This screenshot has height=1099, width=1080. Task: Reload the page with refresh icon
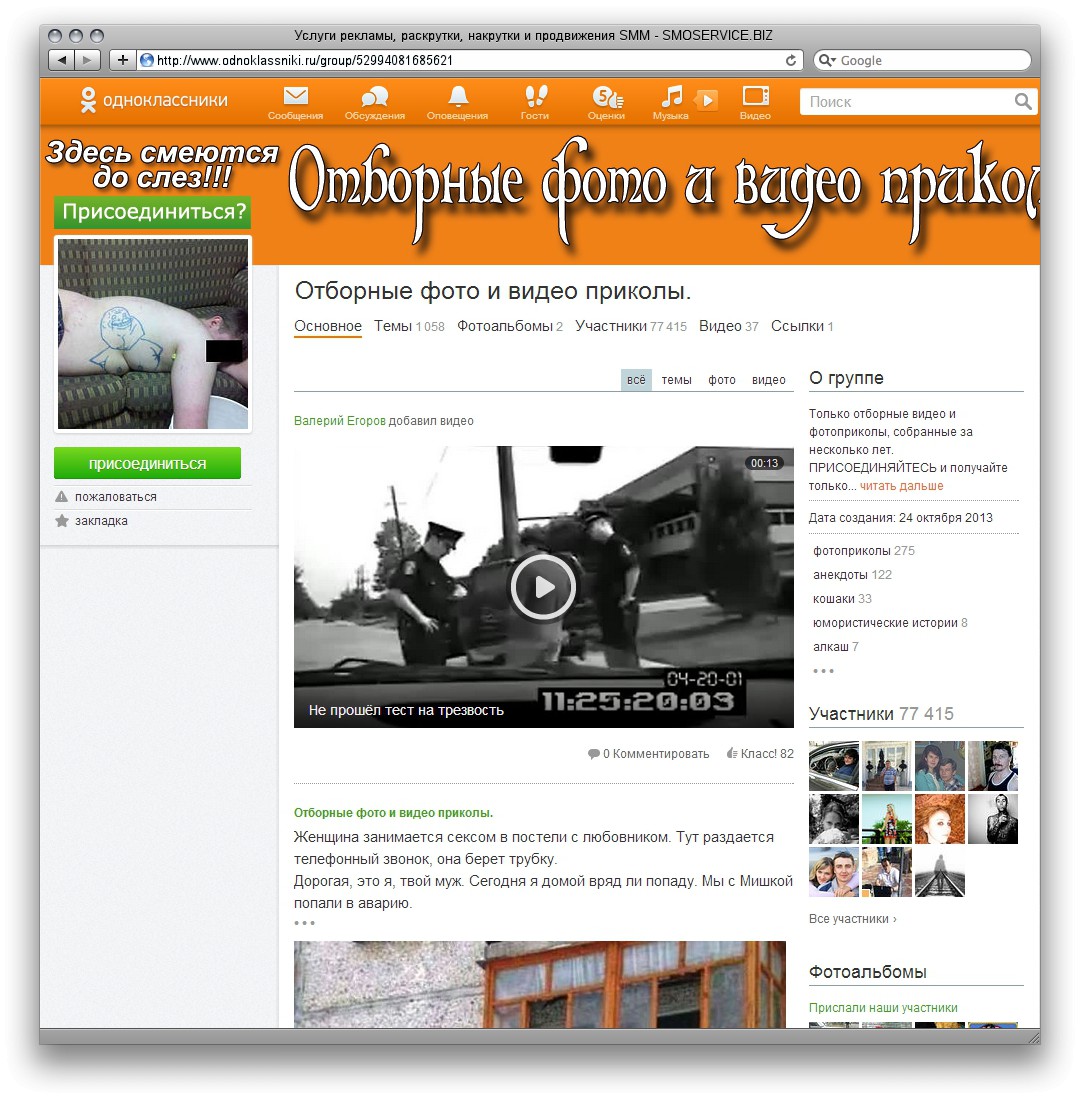tap(791, 60)
